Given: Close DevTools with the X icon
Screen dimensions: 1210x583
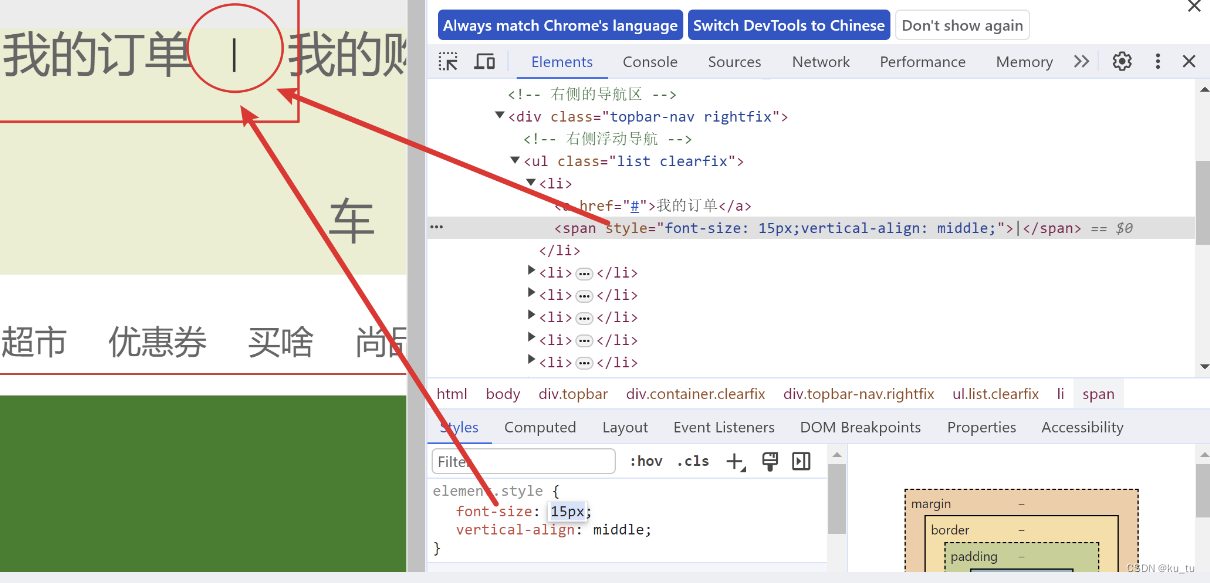Looking at the screenshot, I should (1189, 61).
